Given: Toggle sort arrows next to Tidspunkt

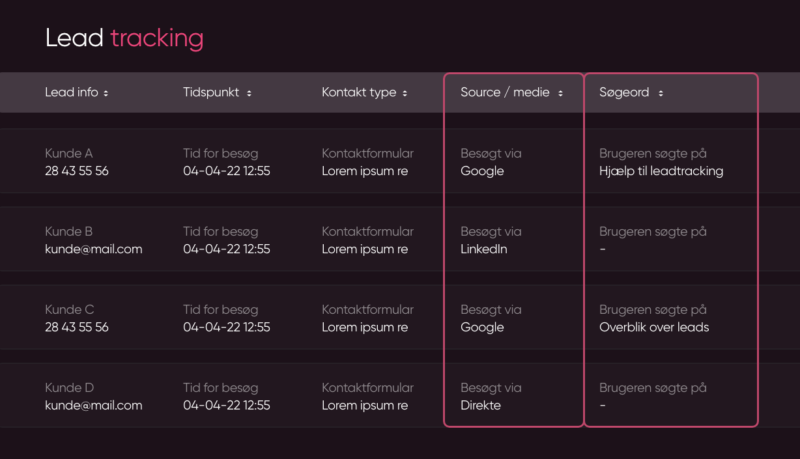Looking at the screenshot, I should click(249, 93).
